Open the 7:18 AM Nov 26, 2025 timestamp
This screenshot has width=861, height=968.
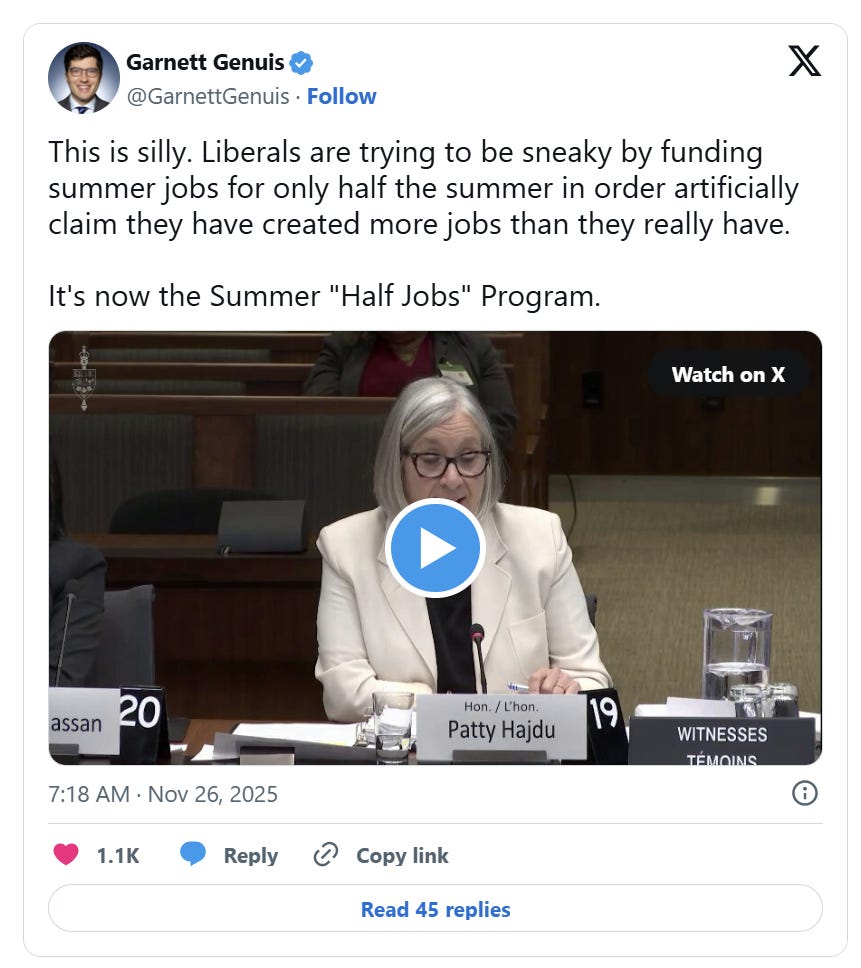click(x=163, y=794)
